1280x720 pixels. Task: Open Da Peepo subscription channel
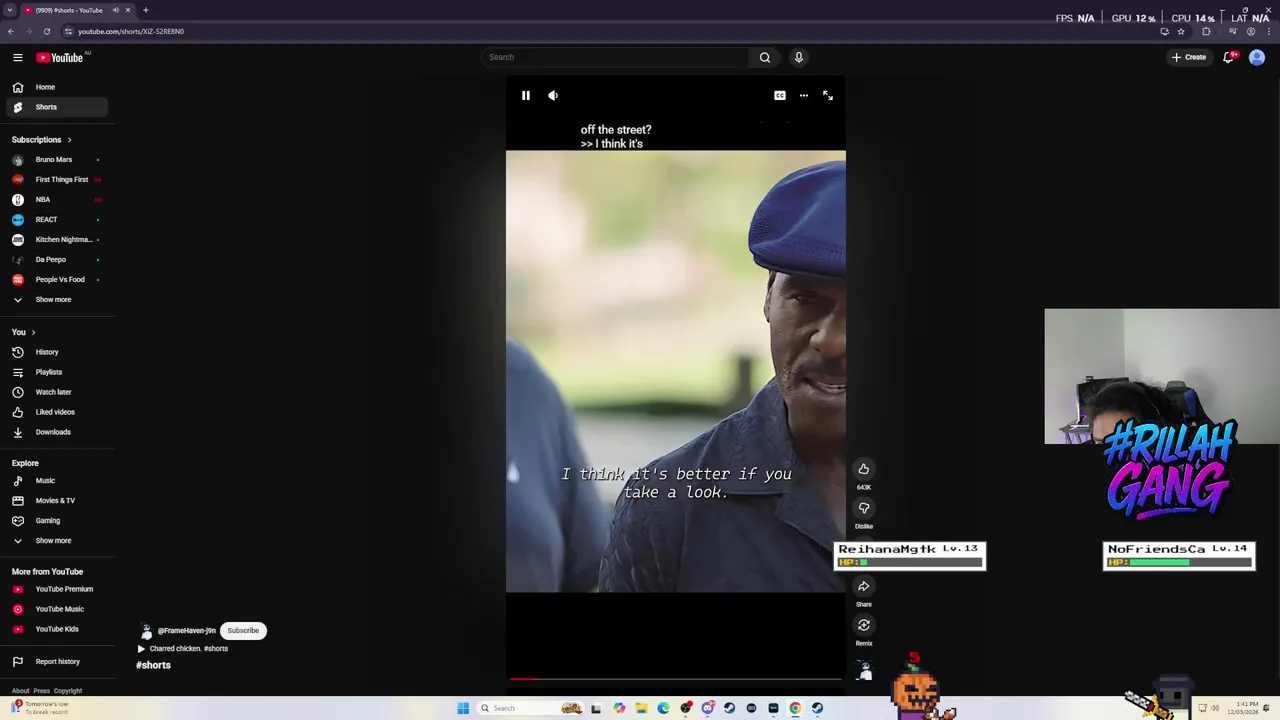pos(58,260)
